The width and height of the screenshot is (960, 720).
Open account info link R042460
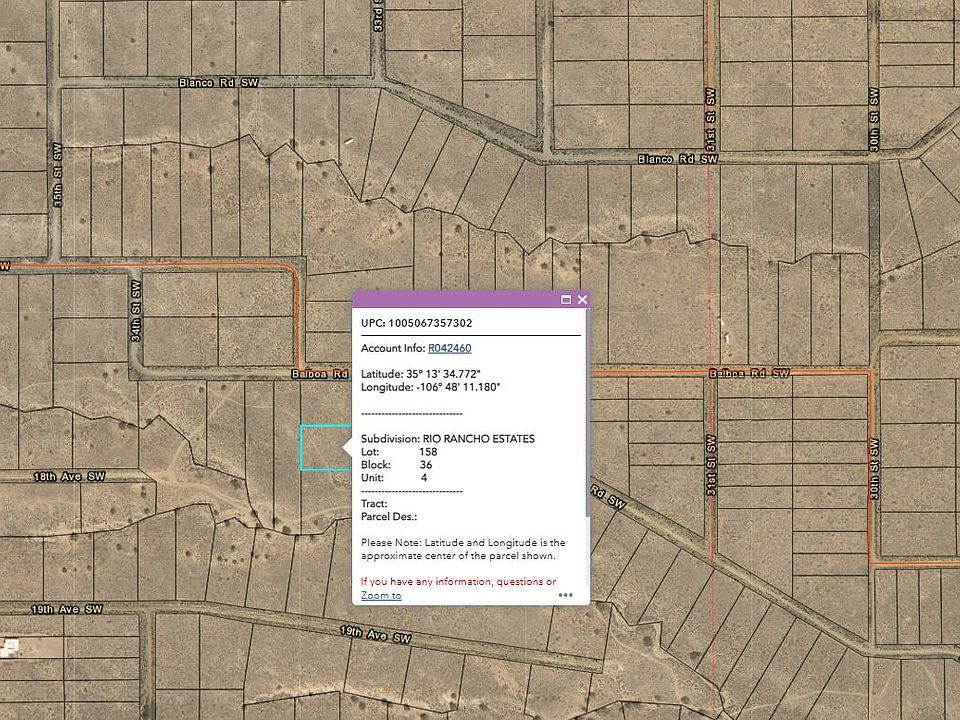pos(449,348)
